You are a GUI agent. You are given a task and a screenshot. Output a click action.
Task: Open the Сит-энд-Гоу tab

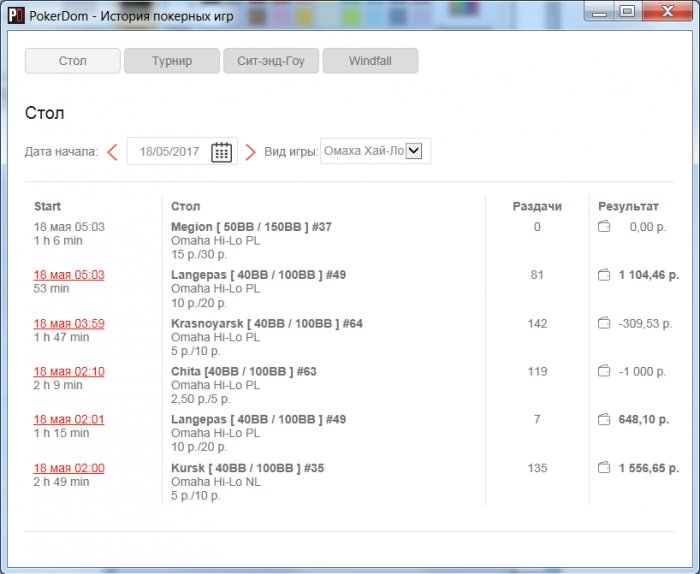point(271,61)
